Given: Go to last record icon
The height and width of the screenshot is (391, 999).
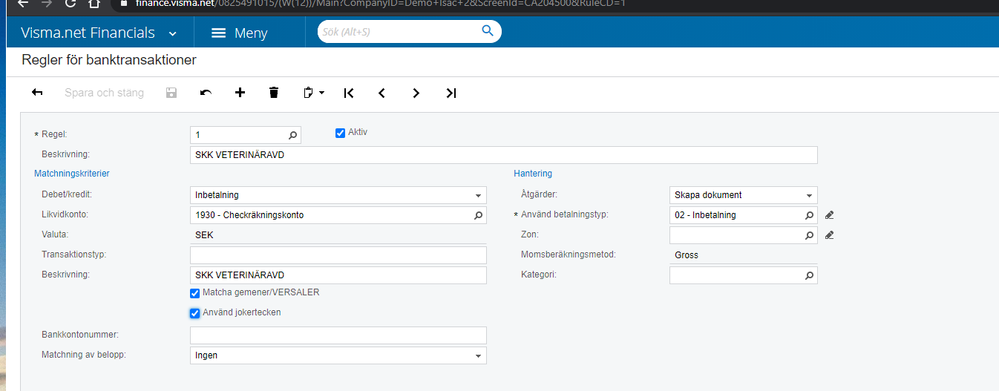Looking at the screenshot, I should click(x=451, y=93).
